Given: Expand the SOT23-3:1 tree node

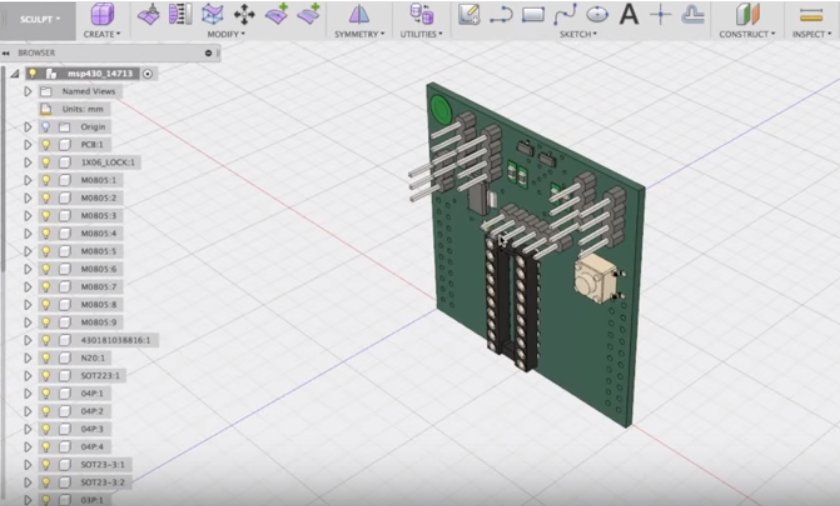Looking at the screenshot, I should coord(28,465).
